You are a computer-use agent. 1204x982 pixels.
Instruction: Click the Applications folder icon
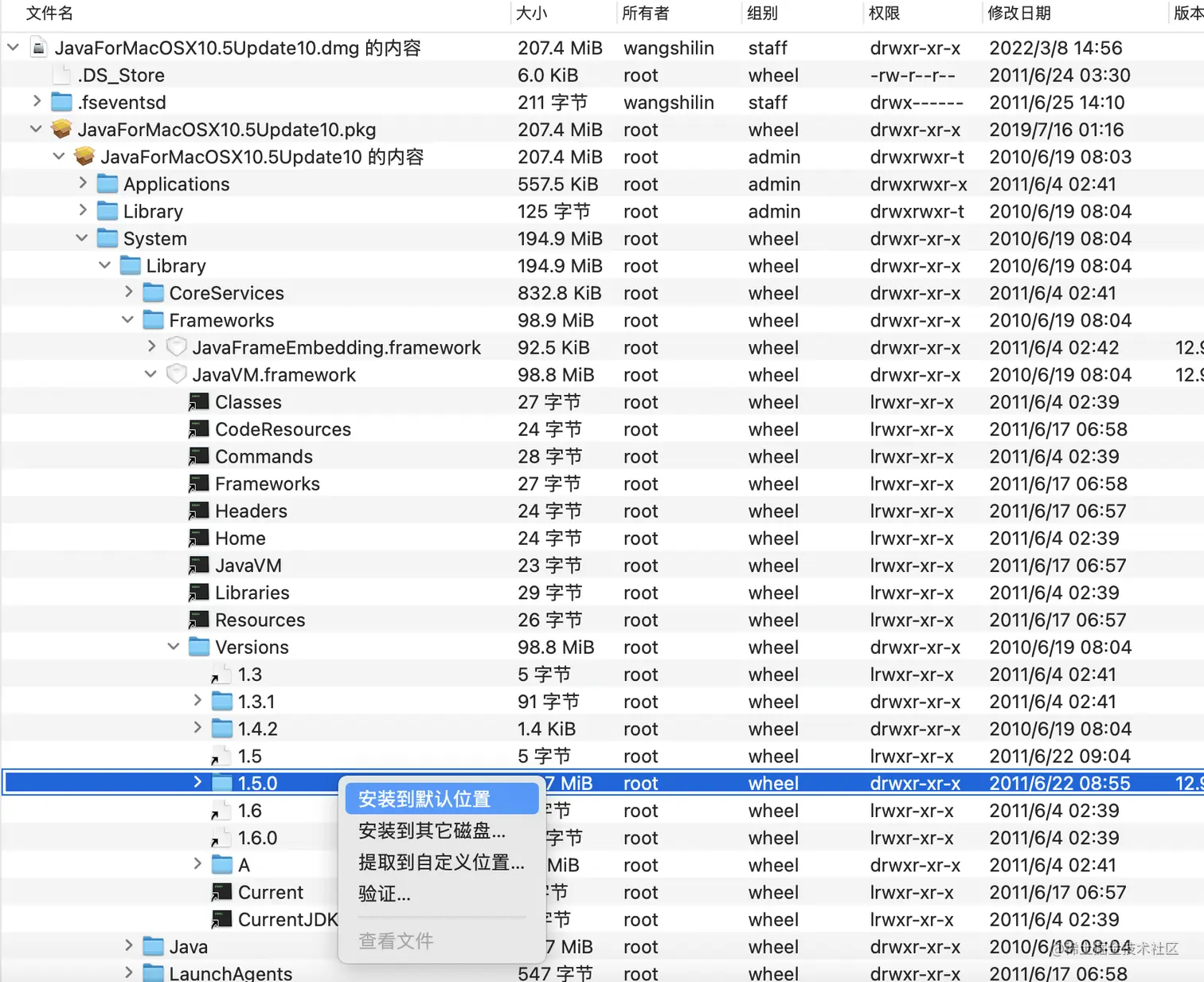(107, 184)
